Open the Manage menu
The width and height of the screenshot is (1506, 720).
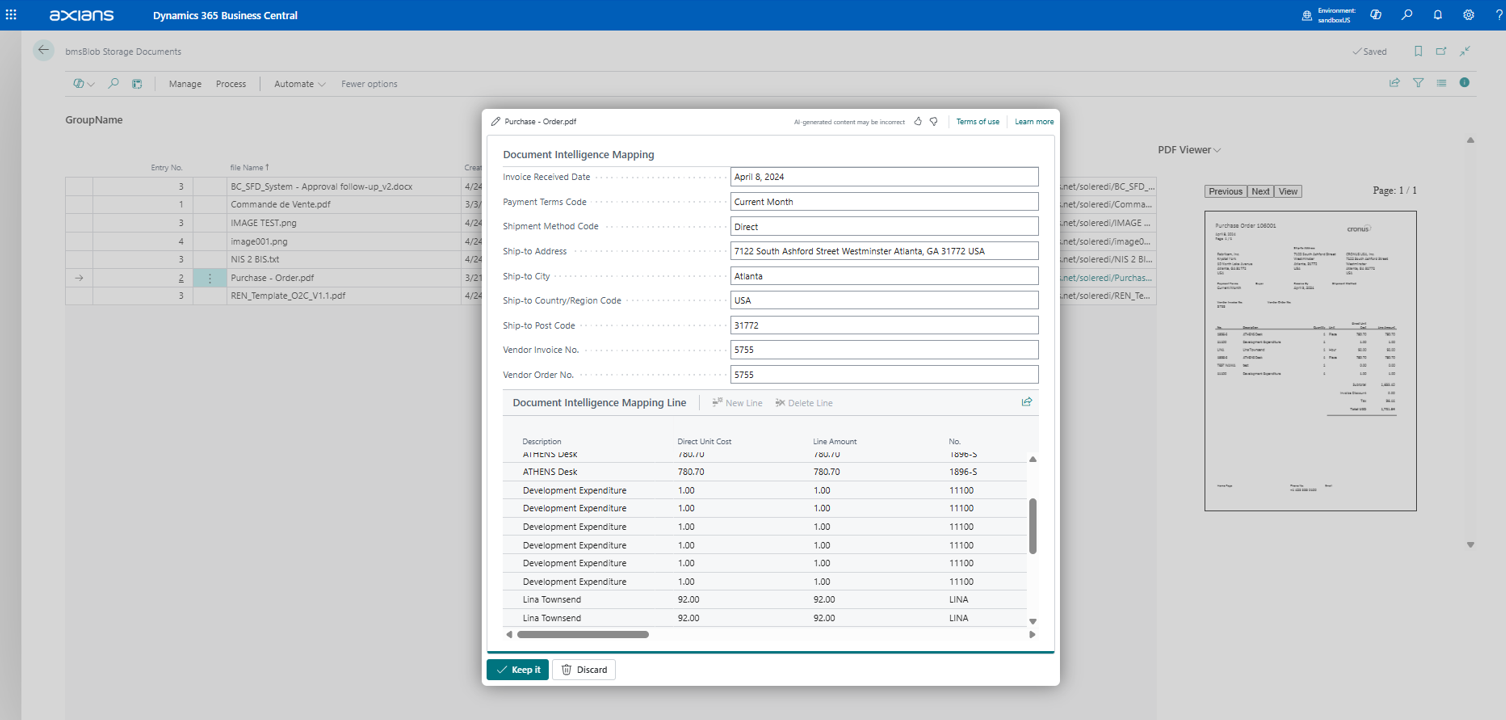click(x=185, y=84)
